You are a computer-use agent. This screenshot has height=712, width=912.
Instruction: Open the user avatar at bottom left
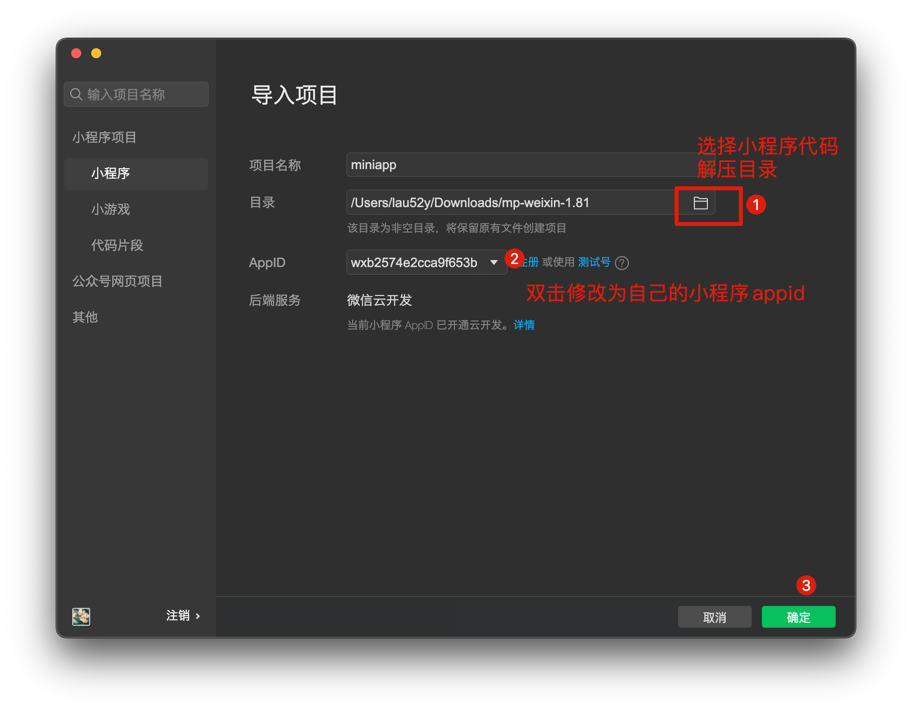81,616
